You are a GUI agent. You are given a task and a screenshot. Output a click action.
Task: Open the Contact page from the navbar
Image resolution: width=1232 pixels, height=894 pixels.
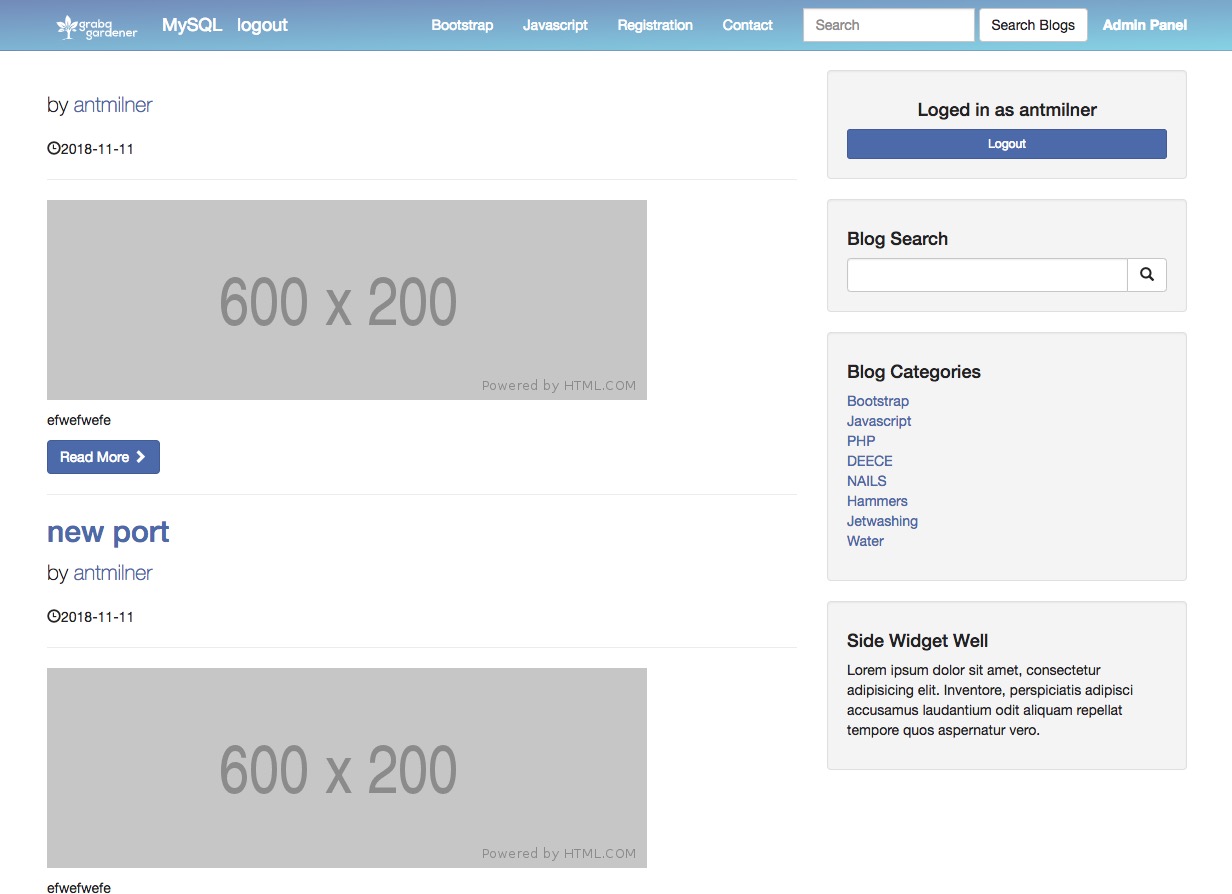point(747,25)
